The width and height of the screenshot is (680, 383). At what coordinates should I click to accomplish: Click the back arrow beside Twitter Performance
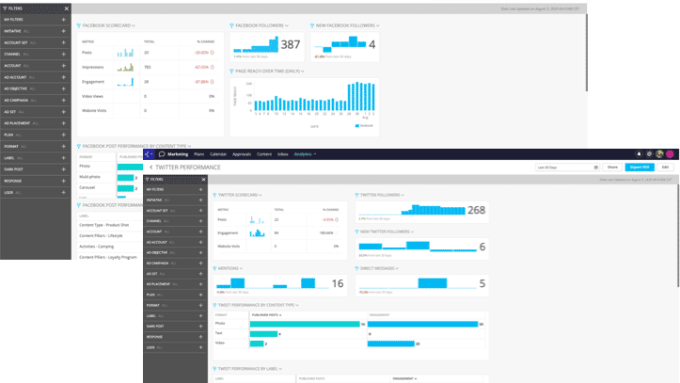(x=151, y=167)
